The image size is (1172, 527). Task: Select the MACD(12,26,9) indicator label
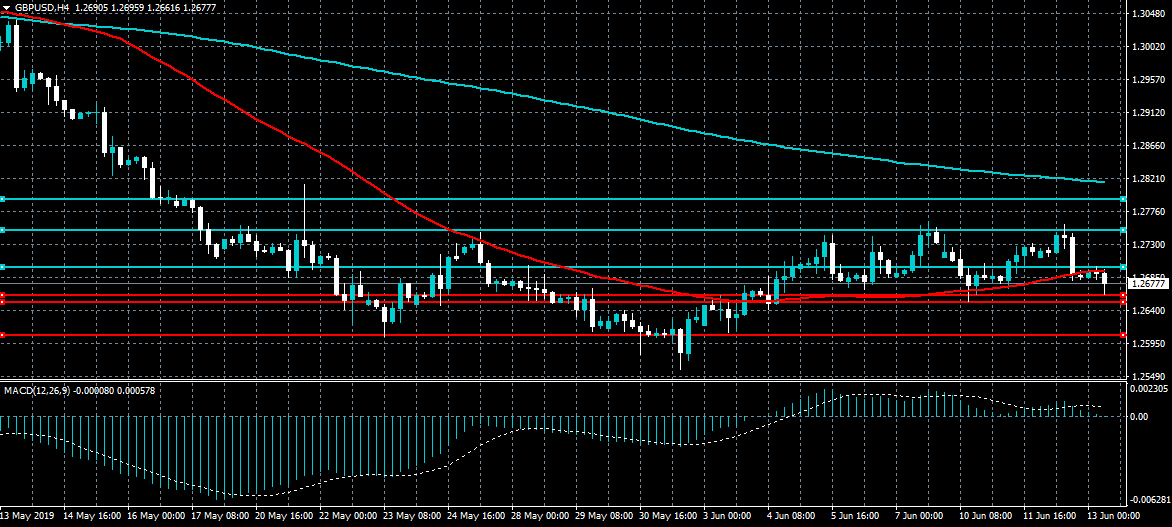[x=37, y=390]
